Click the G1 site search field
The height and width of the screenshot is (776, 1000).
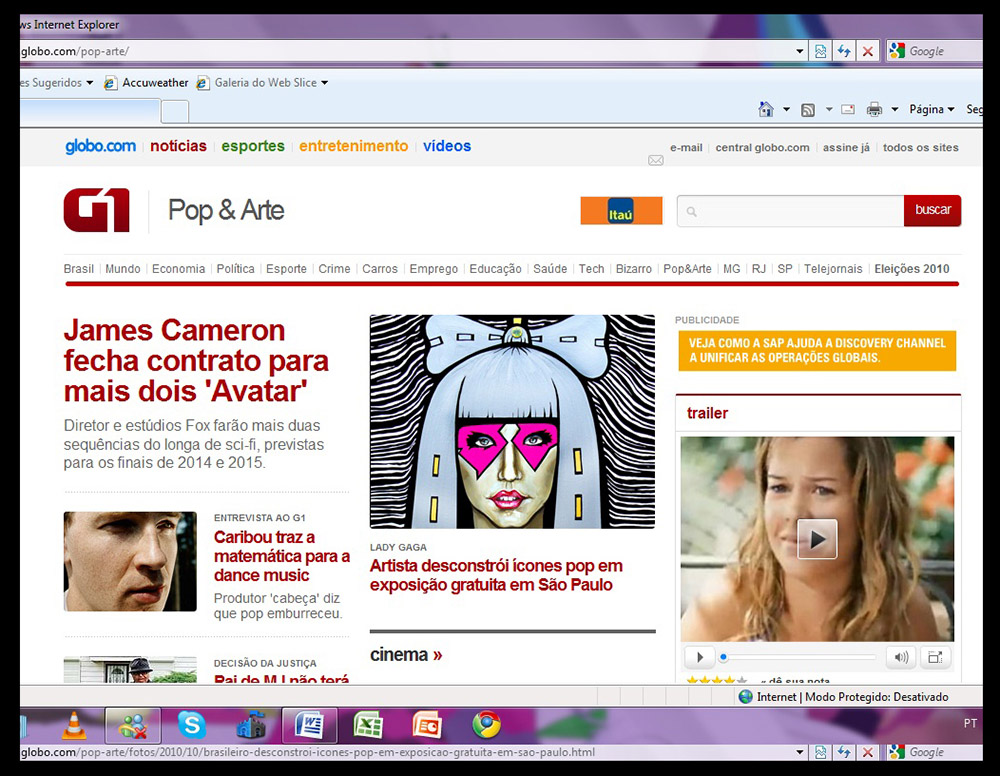791,210
